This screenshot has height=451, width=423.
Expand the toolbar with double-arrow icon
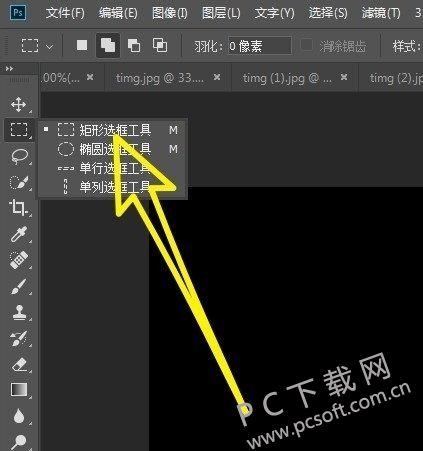[9, 69]
